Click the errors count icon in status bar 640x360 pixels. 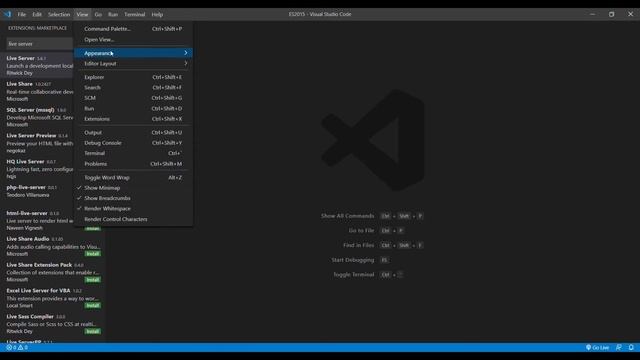tap(9, 348)
